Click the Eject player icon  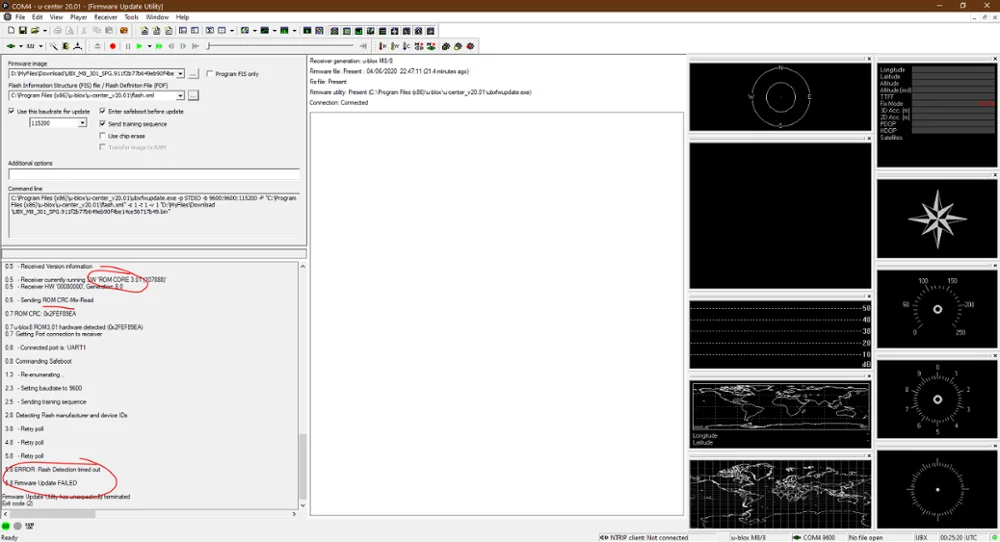98,46
